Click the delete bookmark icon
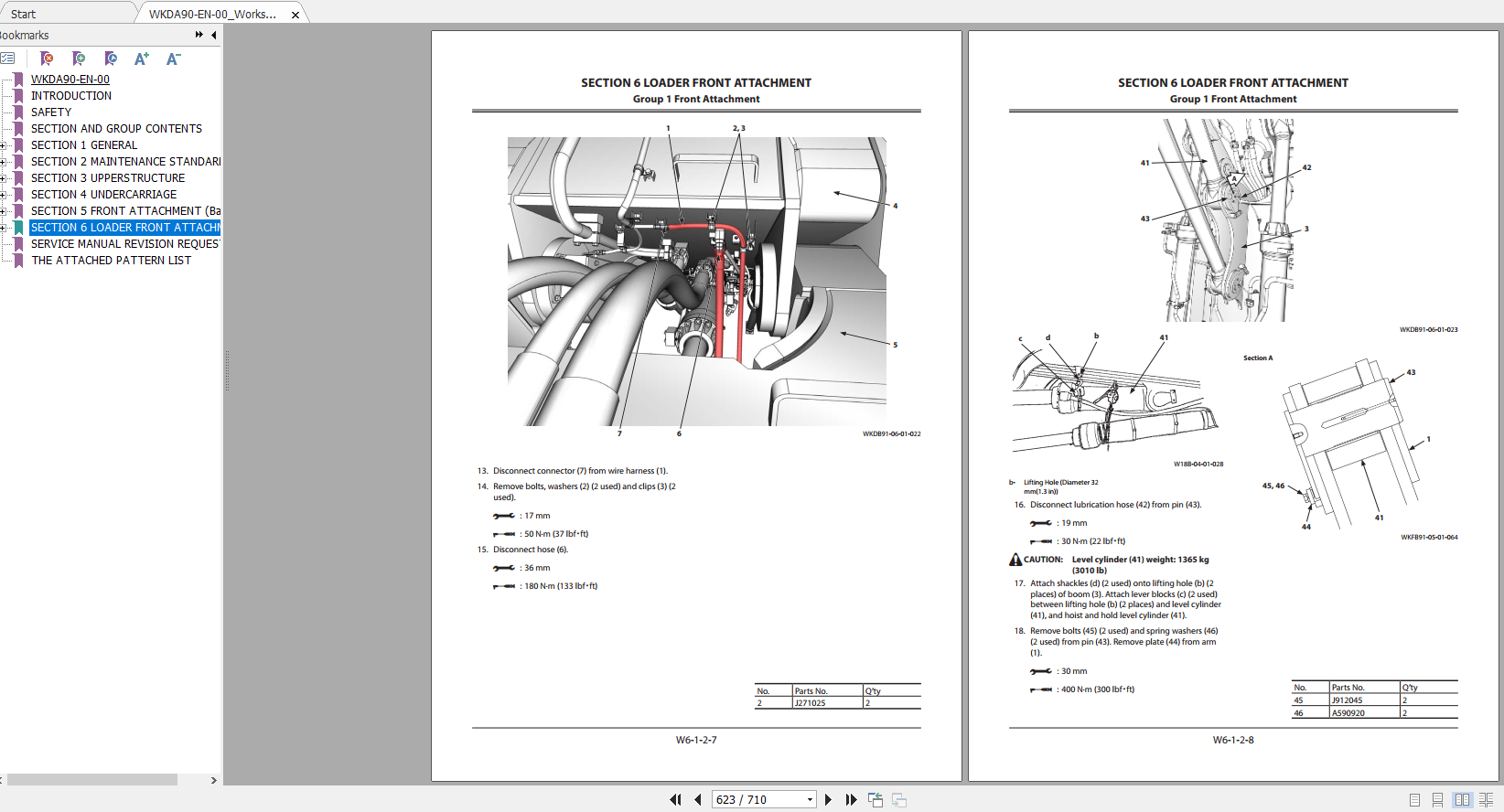The image size is (1504, 812). pos(47,58)
